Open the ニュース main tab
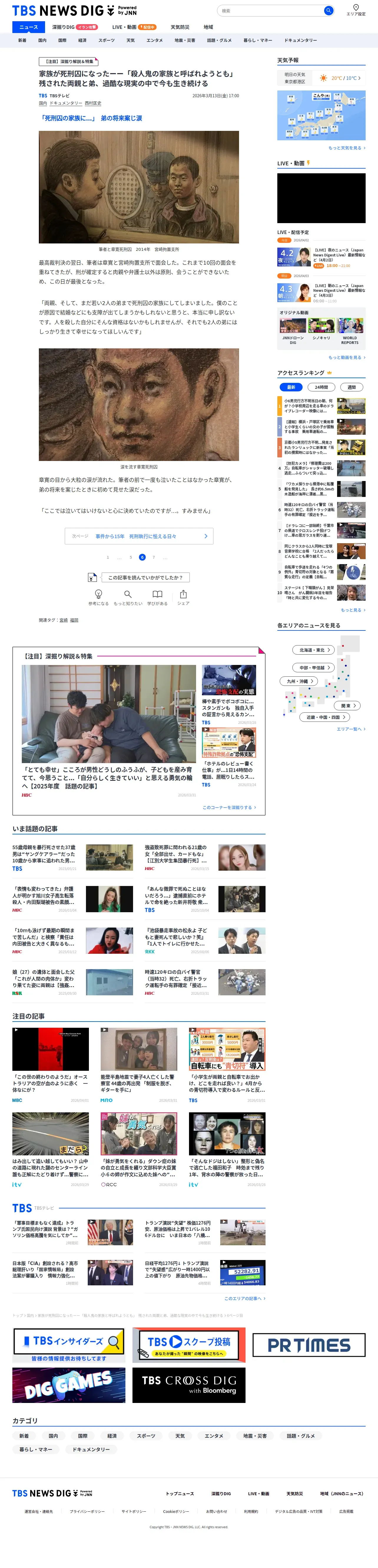Image resolution: width=378 pixels, height=1568 pixels. tap(29, 27)
